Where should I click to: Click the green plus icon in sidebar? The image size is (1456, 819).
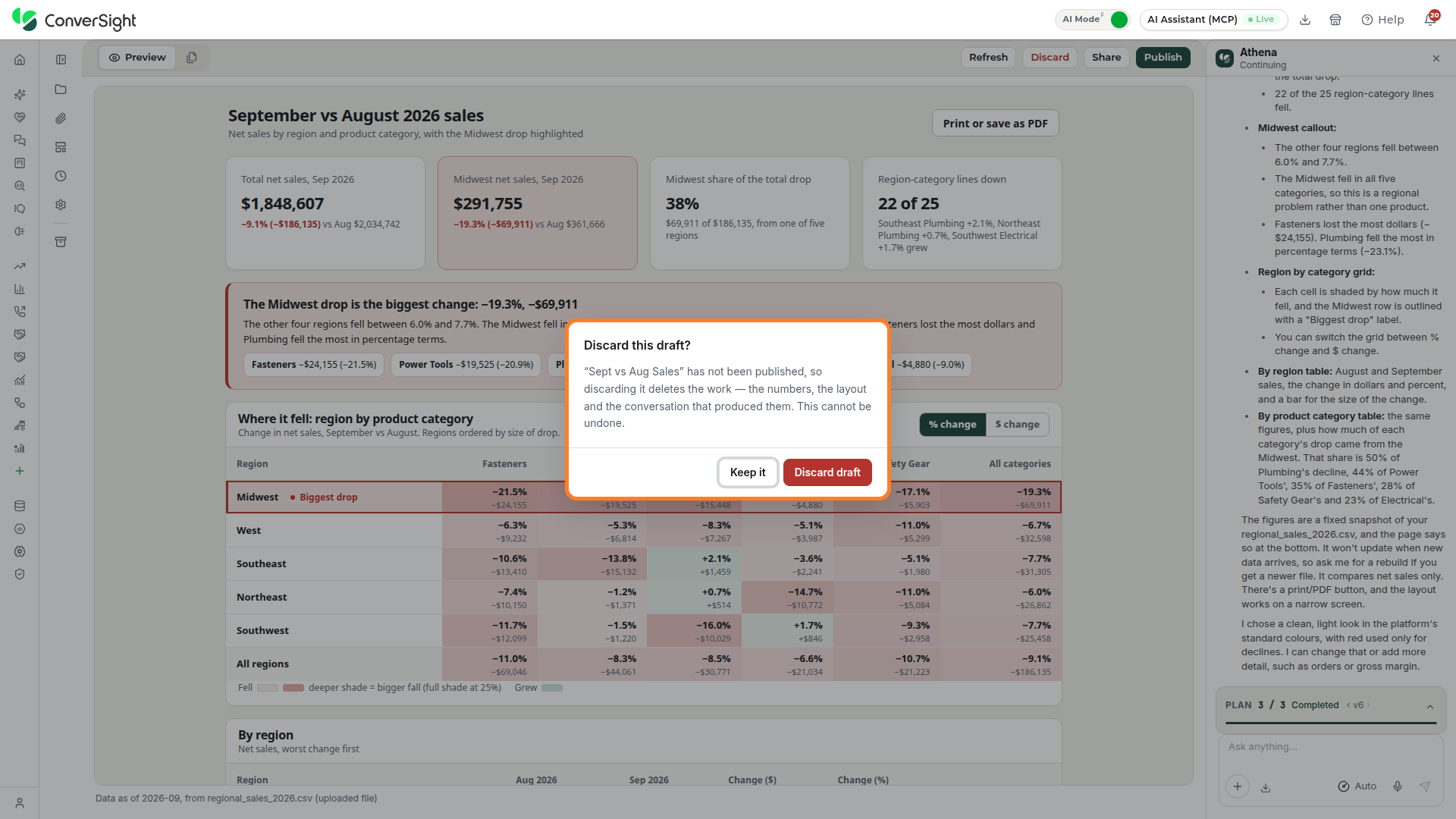pos(20,471)
